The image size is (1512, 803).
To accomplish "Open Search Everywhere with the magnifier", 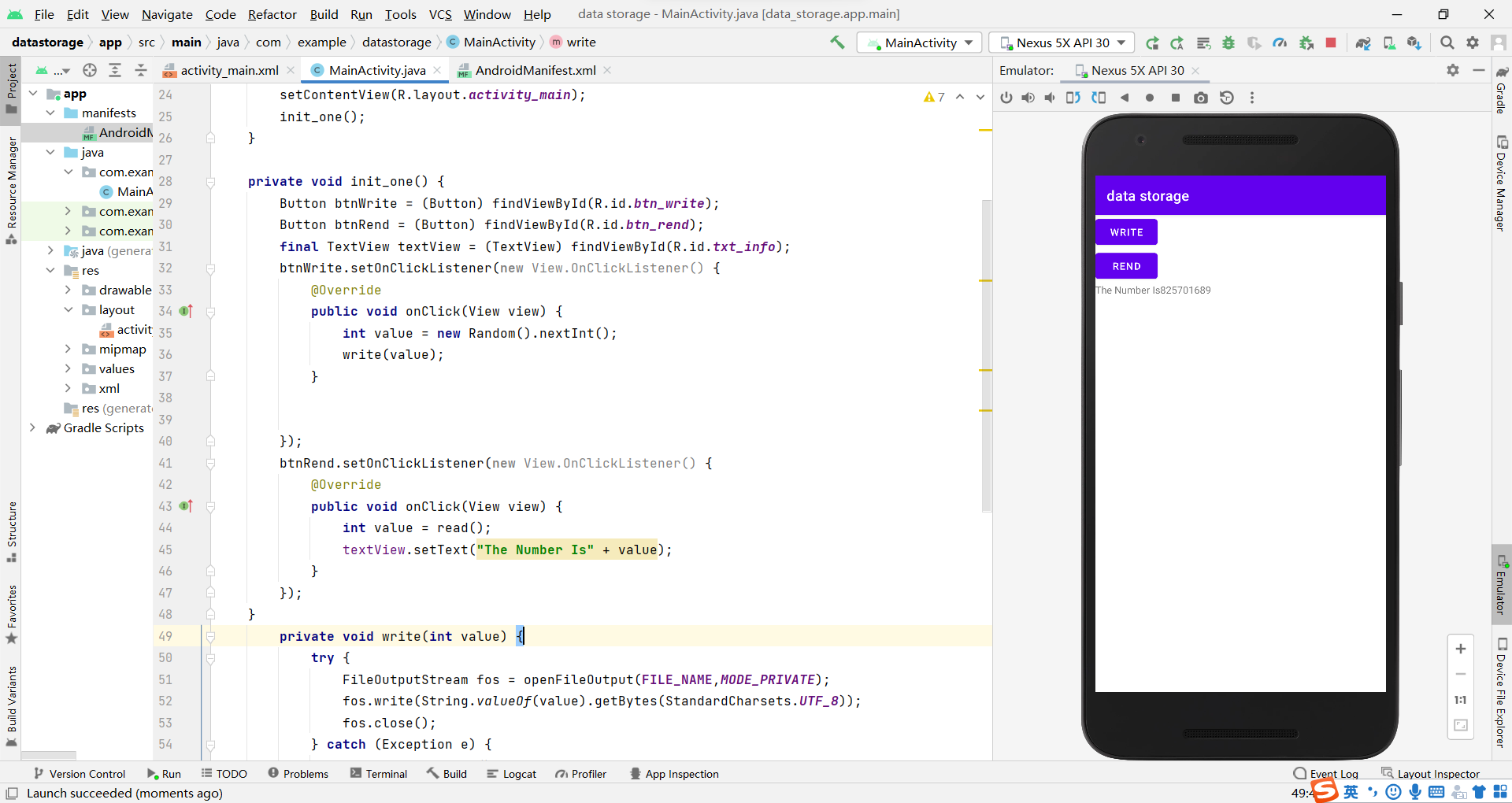I will [x=1447, y=43].
